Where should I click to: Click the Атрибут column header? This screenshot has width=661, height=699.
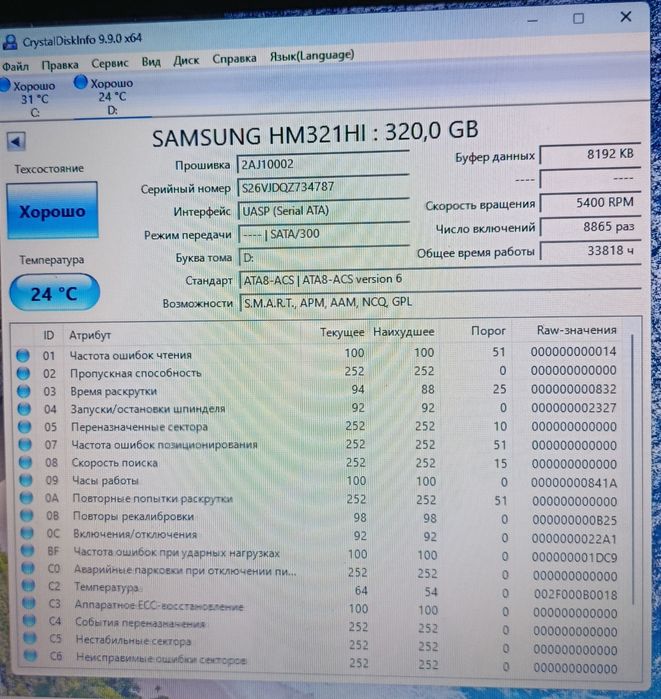[90, 335]
